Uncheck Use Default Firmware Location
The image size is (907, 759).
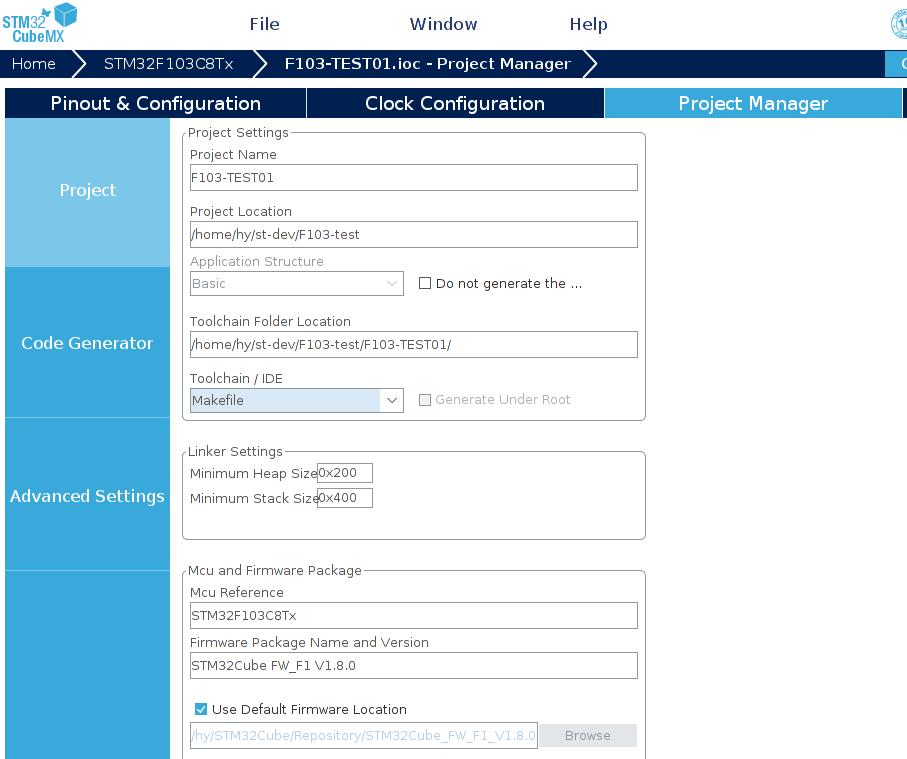click(201, 709)
